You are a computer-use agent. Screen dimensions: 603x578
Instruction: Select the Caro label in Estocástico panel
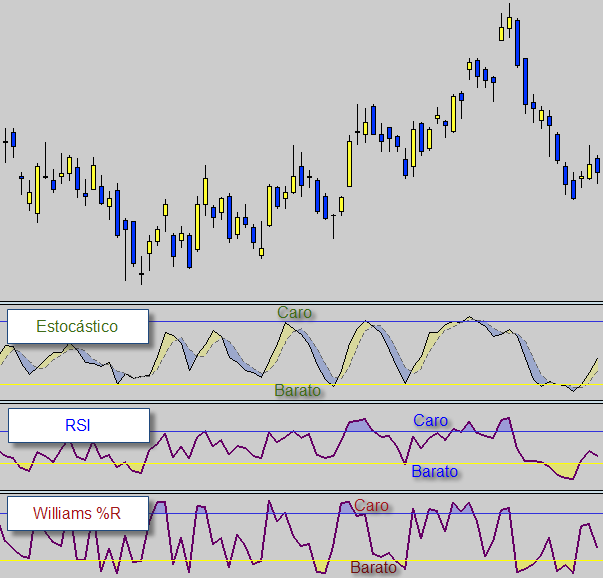[294, 312]
